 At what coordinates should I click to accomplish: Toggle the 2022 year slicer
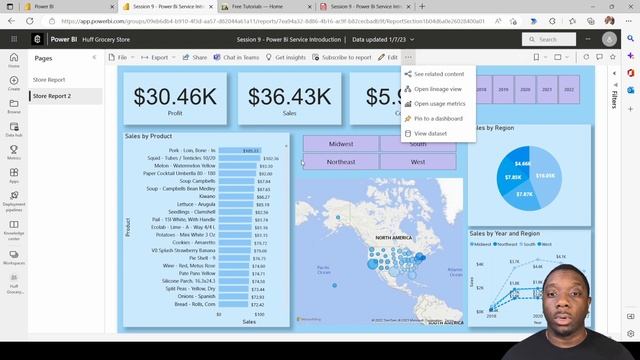point(569,89)
